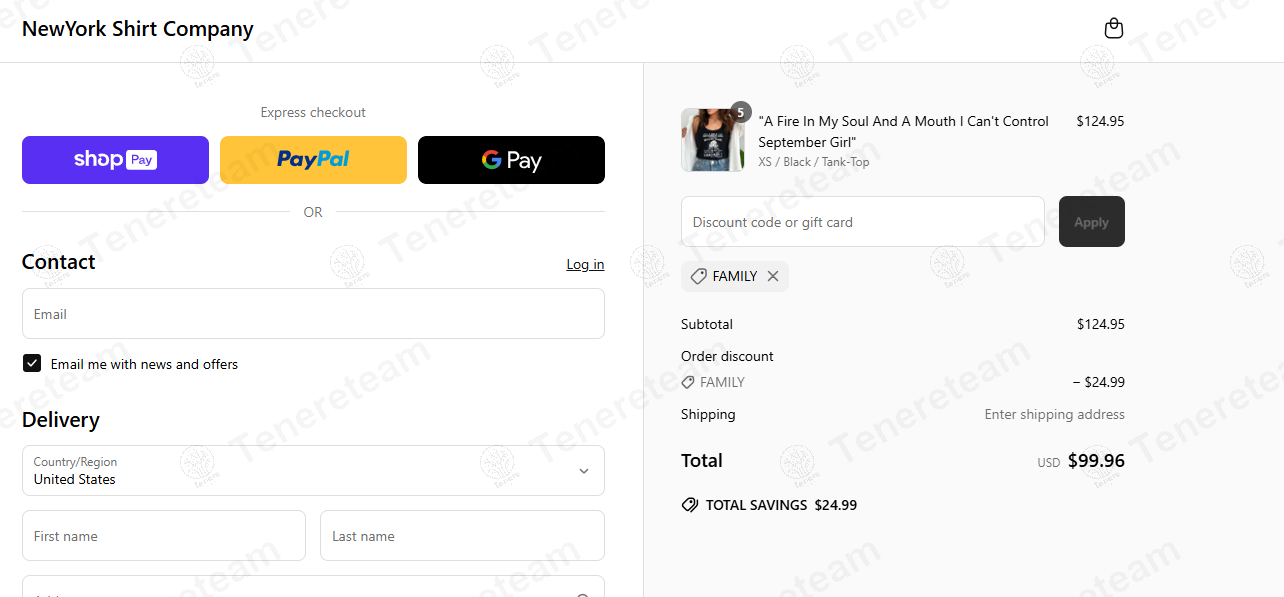Click the order discount FAMILY tag icon
Viewport: 1284px width, 597px height.
tap(688, 382)
